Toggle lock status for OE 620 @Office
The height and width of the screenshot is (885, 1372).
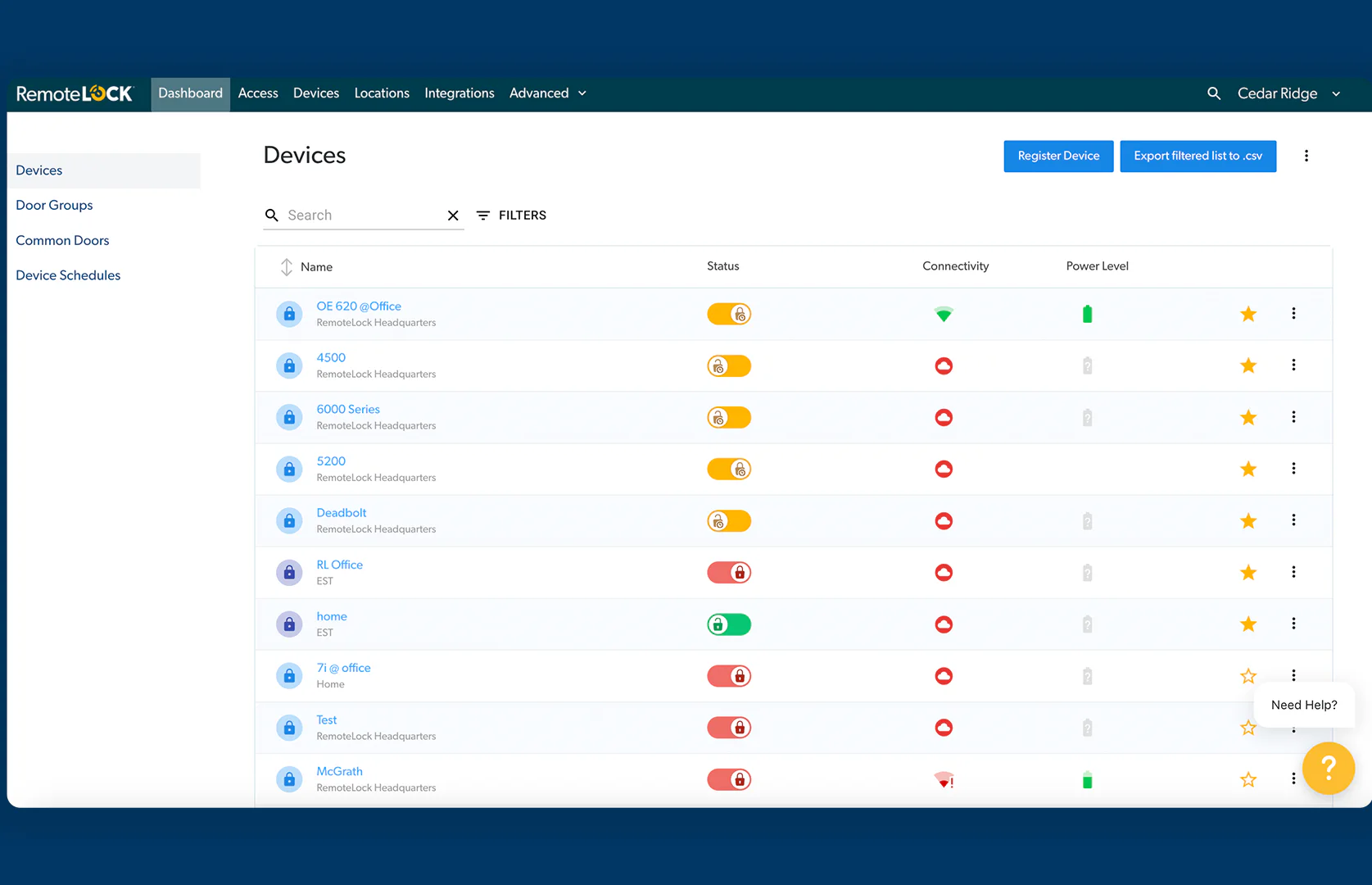click(729, 314)
